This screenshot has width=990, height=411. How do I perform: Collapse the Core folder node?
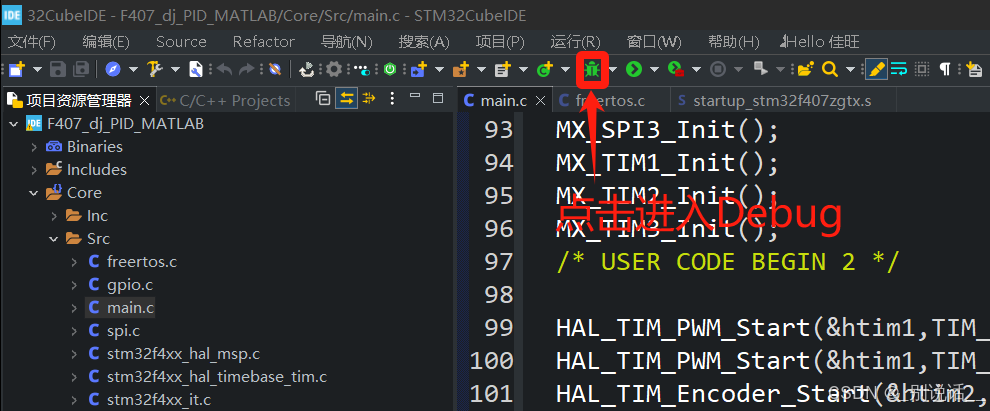(33, 193)
